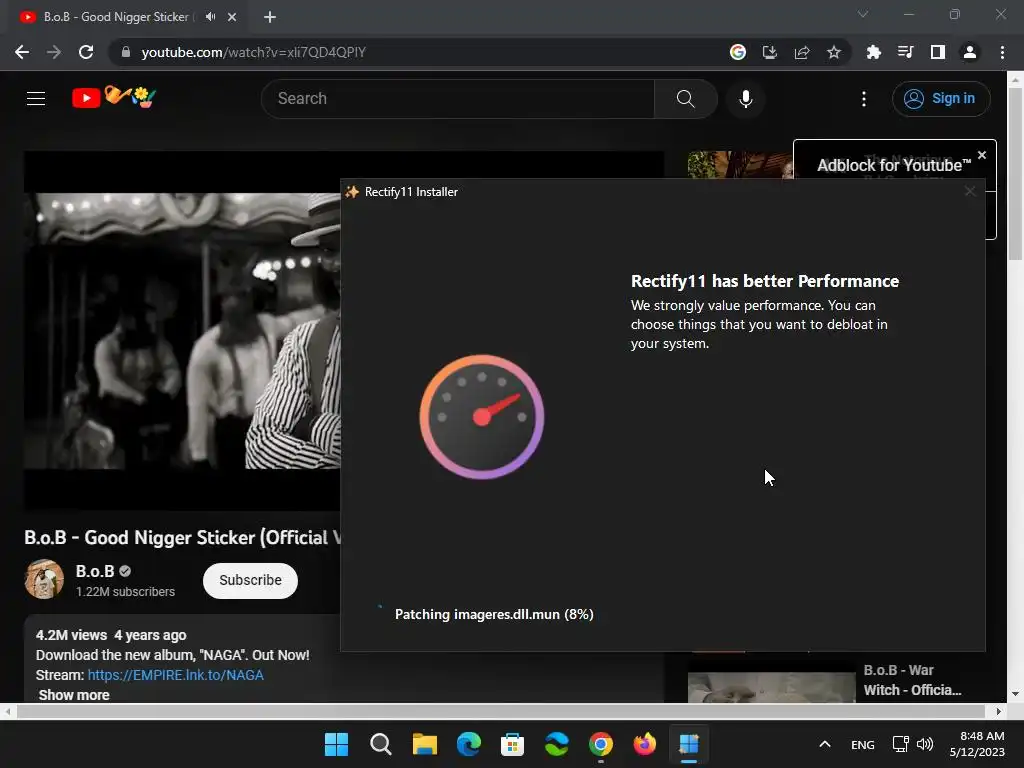Open Windows taskbar Search
1024x768 pixels.
point(381,744)
